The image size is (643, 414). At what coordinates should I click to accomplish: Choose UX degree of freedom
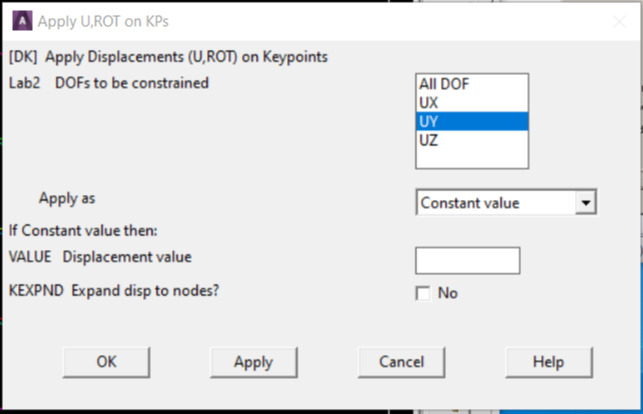(x=429, y=103)
